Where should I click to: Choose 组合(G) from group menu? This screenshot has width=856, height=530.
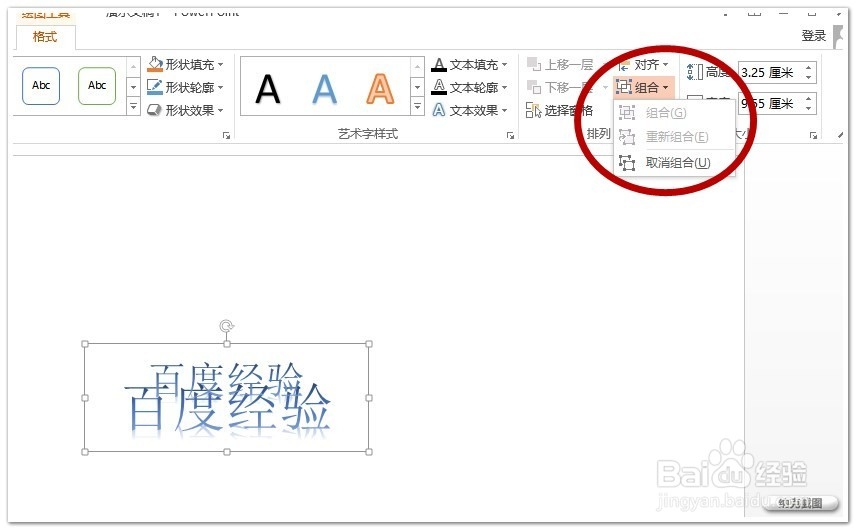pyautogui.click(x=674, y=113)
